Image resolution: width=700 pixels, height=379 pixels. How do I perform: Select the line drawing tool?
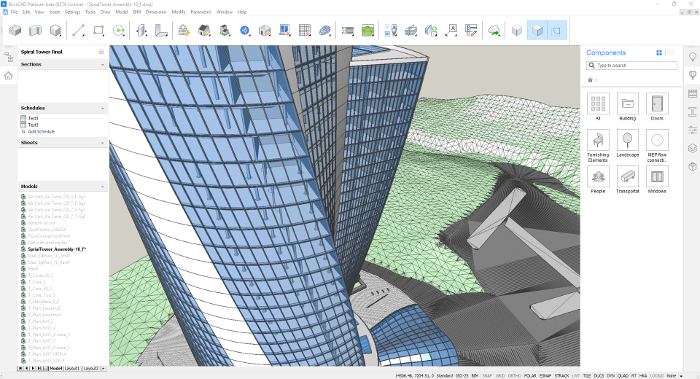click(78, 30)
